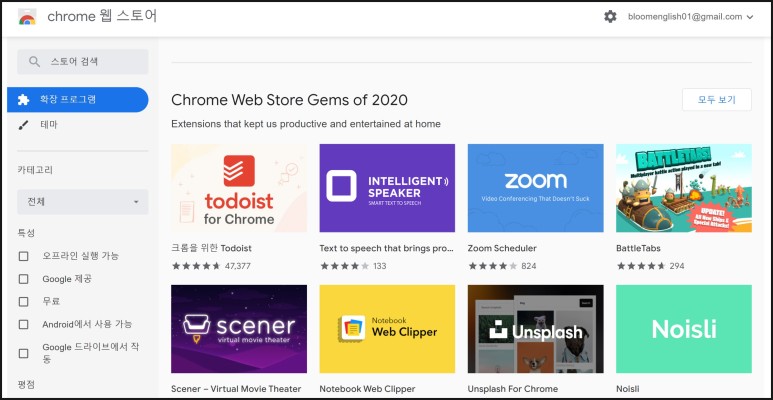This screenshot has height=400, width=773.
Task: Click the 824 Zoom Scheduler rating count
Action: pyautogui.click(x=528, y=266)
